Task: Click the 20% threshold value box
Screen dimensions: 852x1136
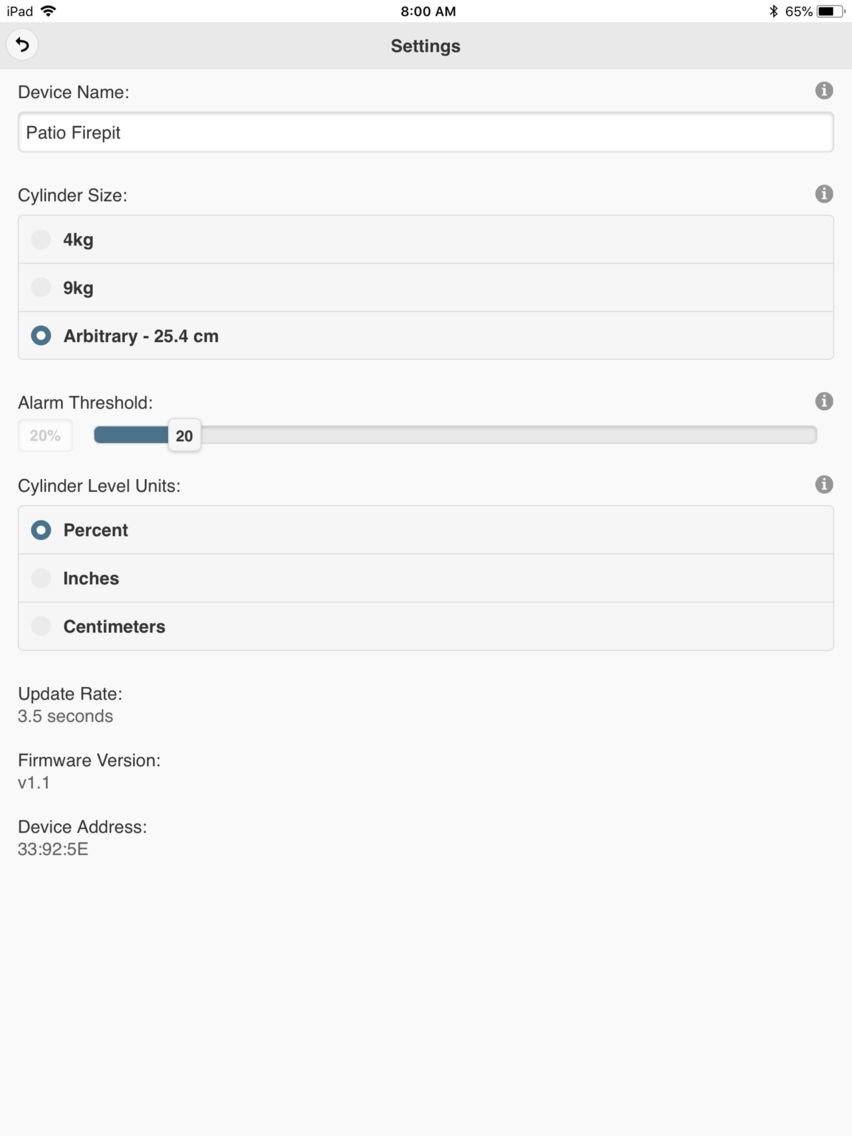Action: pyautogui.click(x=45, y=435)
